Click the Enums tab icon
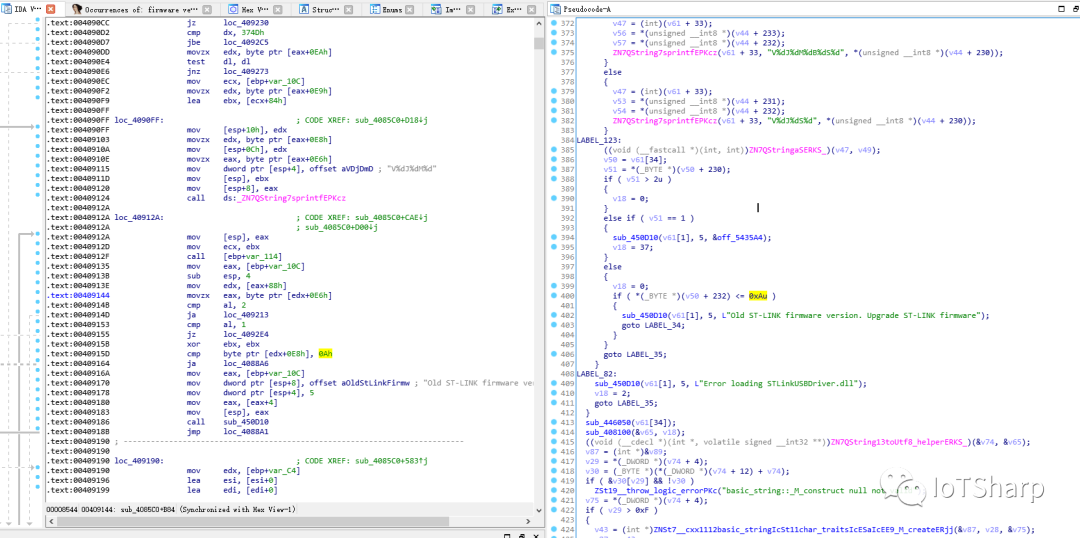 pyautogui.click(x=374, y=8)
